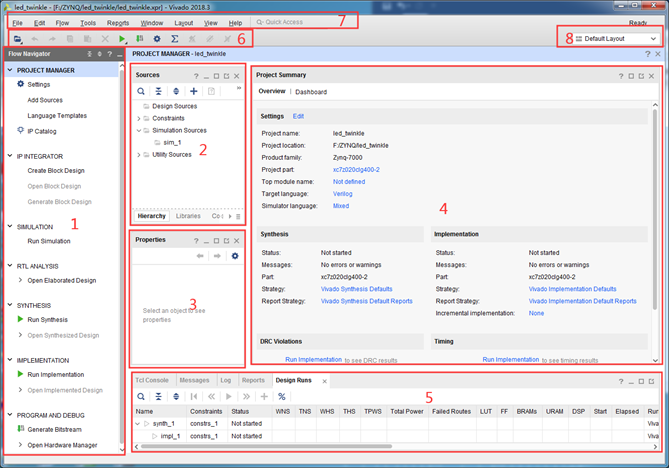Expand Open Elaborated Design item
669x468 pixels.
20,280
